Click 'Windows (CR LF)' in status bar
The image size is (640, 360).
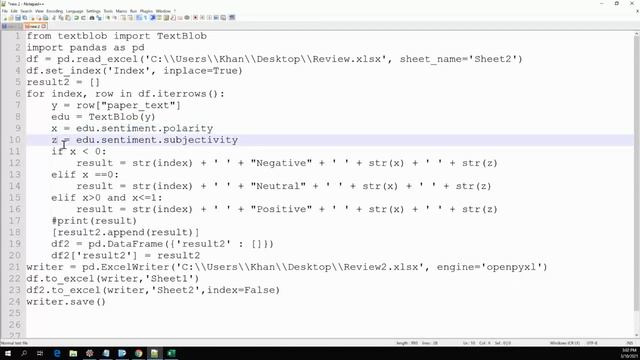[565, 343]
